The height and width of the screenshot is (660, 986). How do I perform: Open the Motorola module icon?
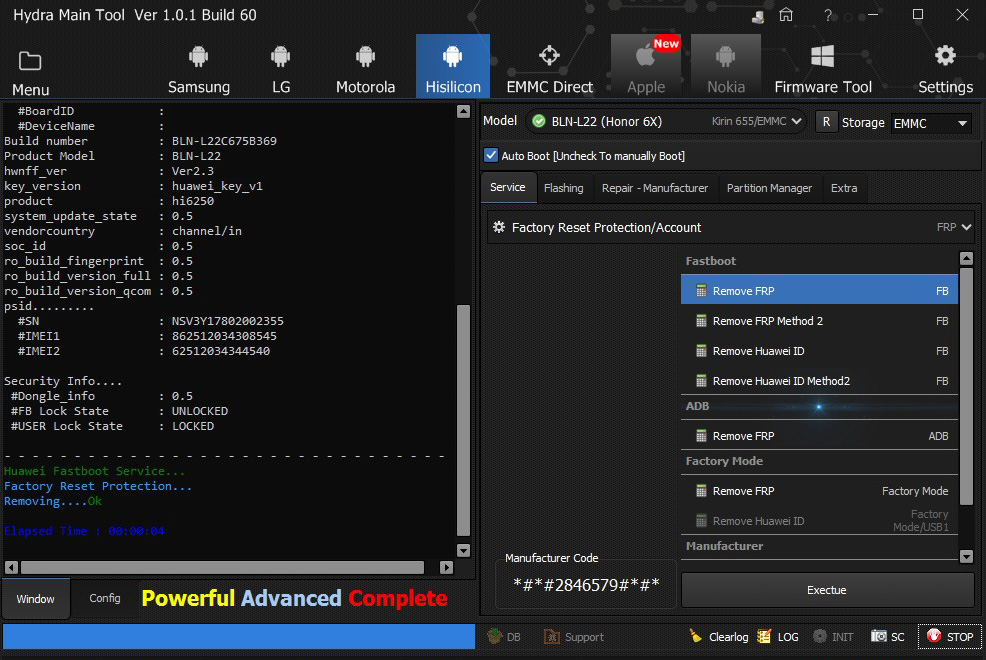[x=365, y=67]
